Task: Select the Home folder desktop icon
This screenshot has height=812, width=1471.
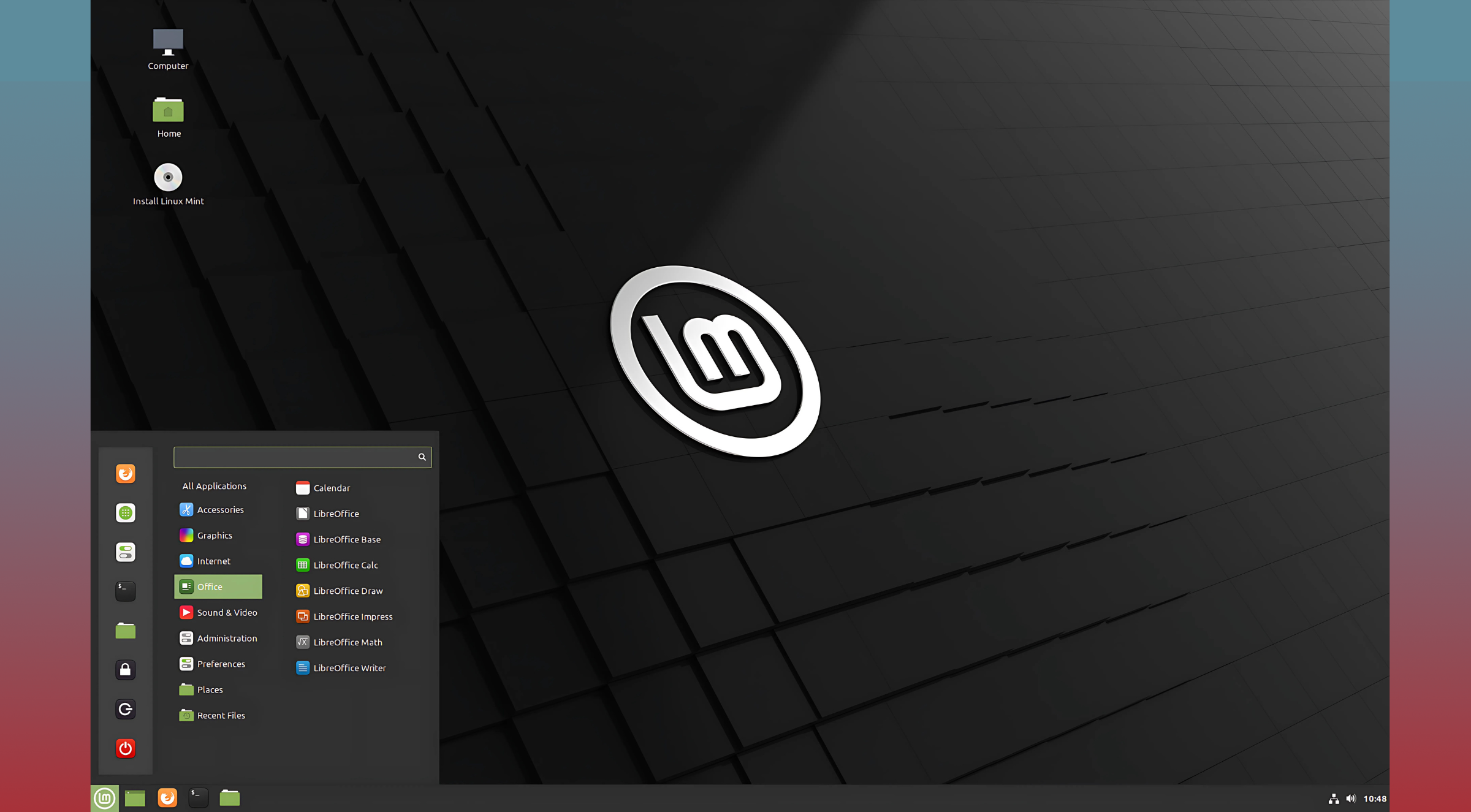Action: tap(169, 117)
